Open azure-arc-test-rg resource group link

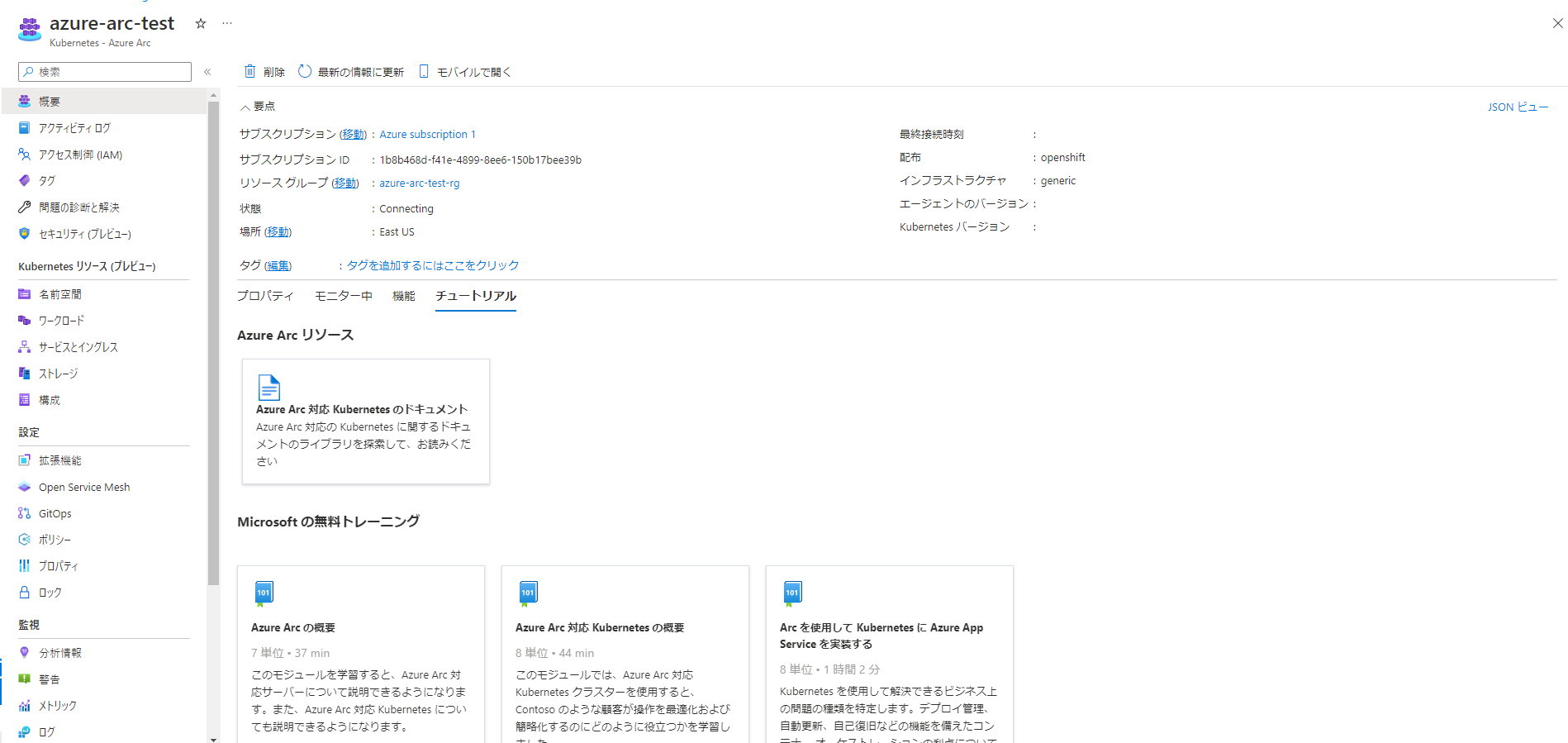coord(420,183)
